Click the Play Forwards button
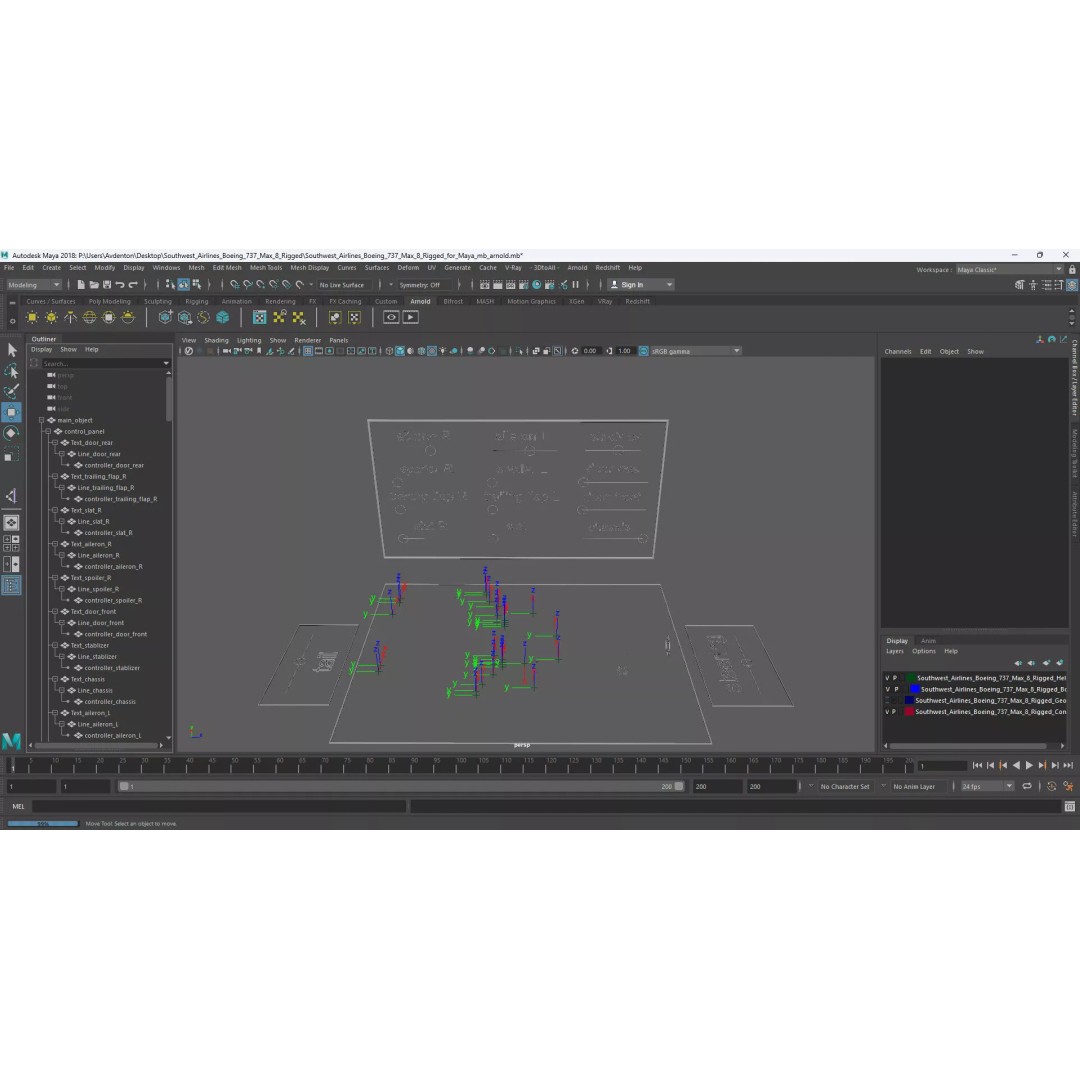 pyautogui.click(x=1029, y=766)
